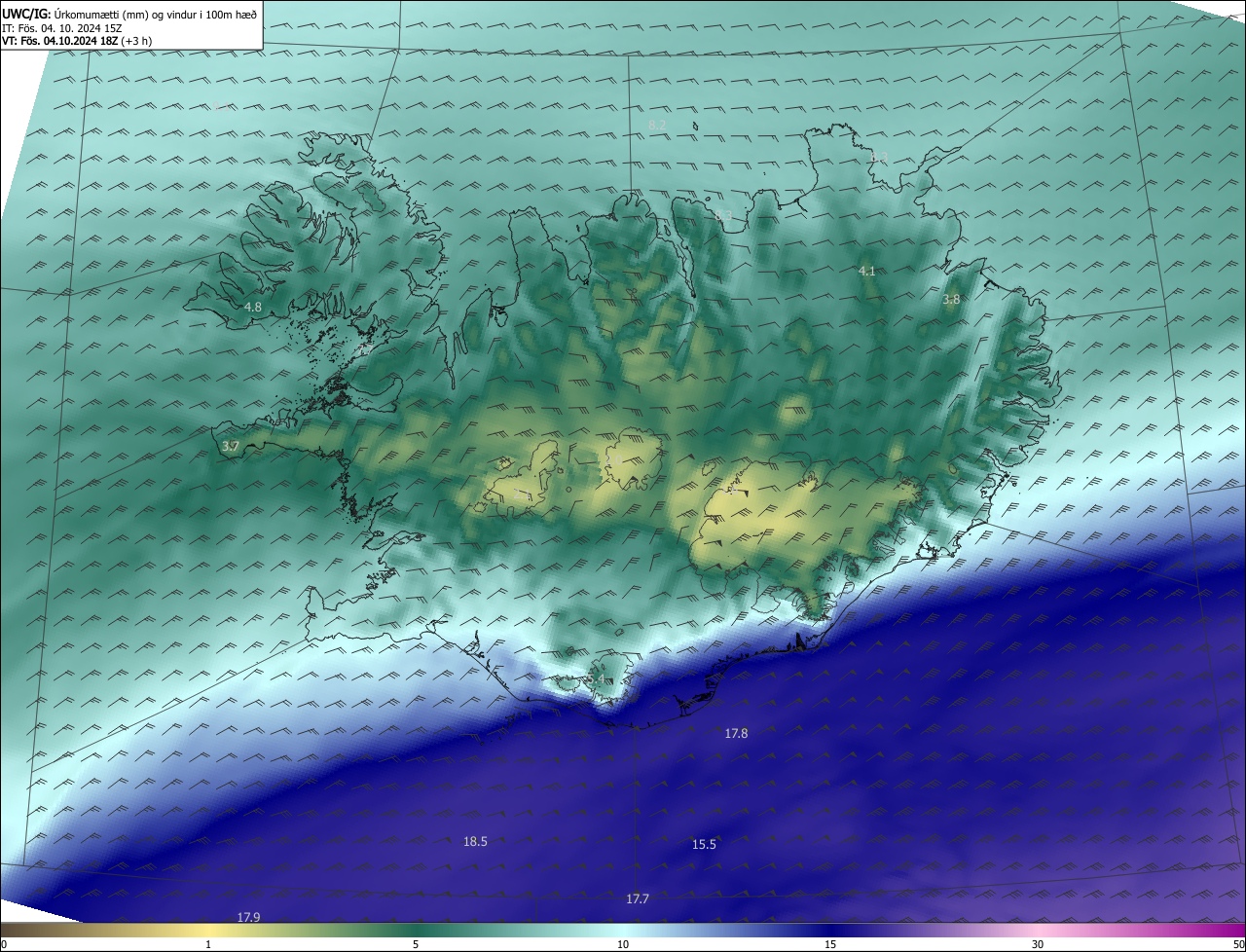The height and width of the screenshot is (952, 1246).
Task: Click the 3.8 value in east Iceland
Action: click(x=951, y=300)
